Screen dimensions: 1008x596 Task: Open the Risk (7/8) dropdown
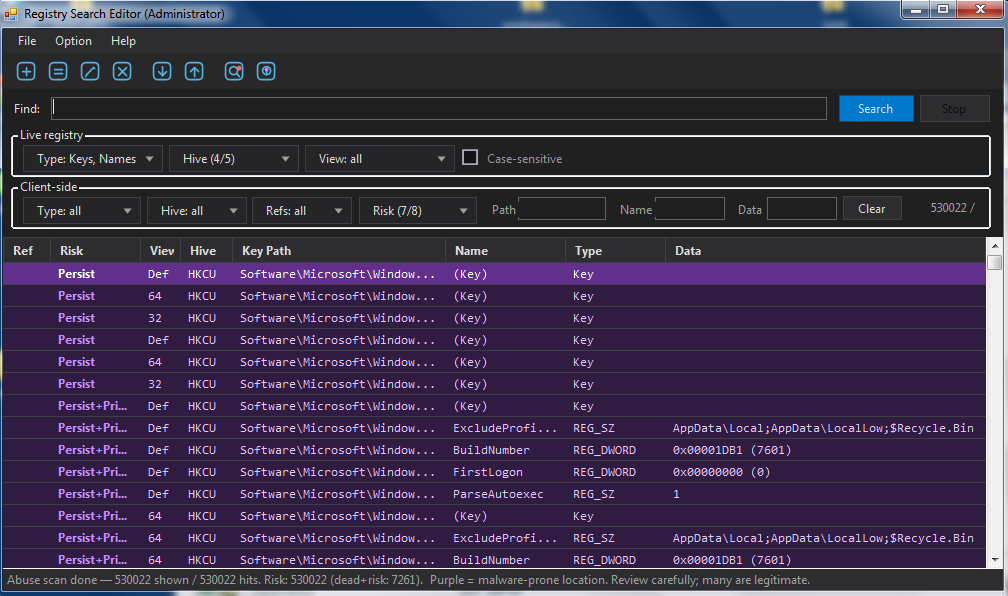(x=417, y=211)
